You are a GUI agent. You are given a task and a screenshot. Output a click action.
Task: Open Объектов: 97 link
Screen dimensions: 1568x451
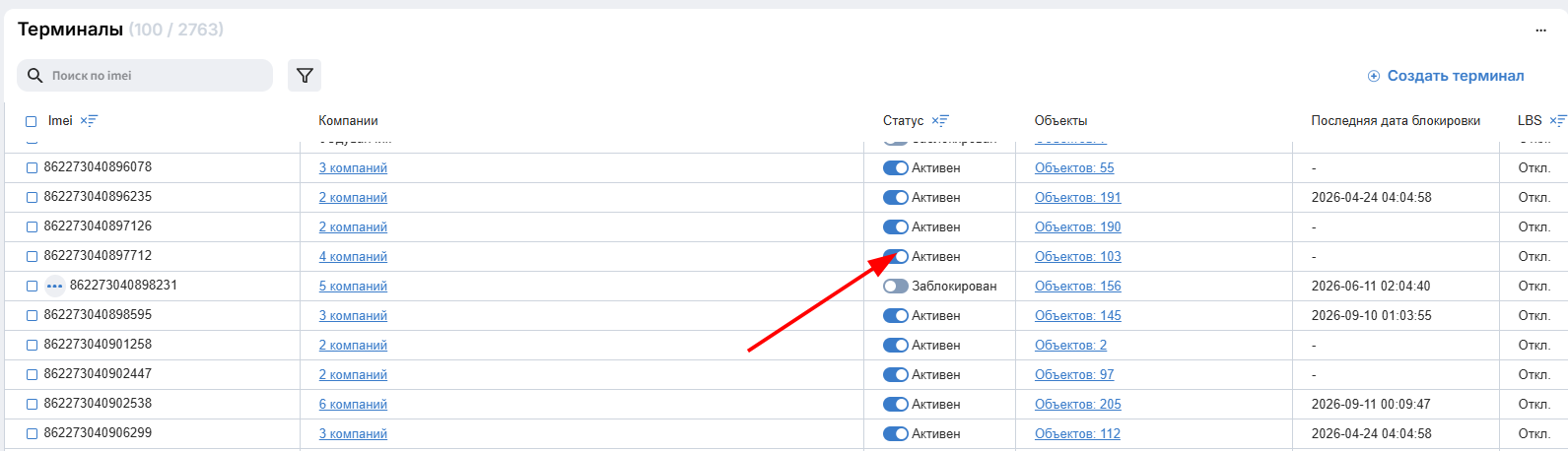1074,375
